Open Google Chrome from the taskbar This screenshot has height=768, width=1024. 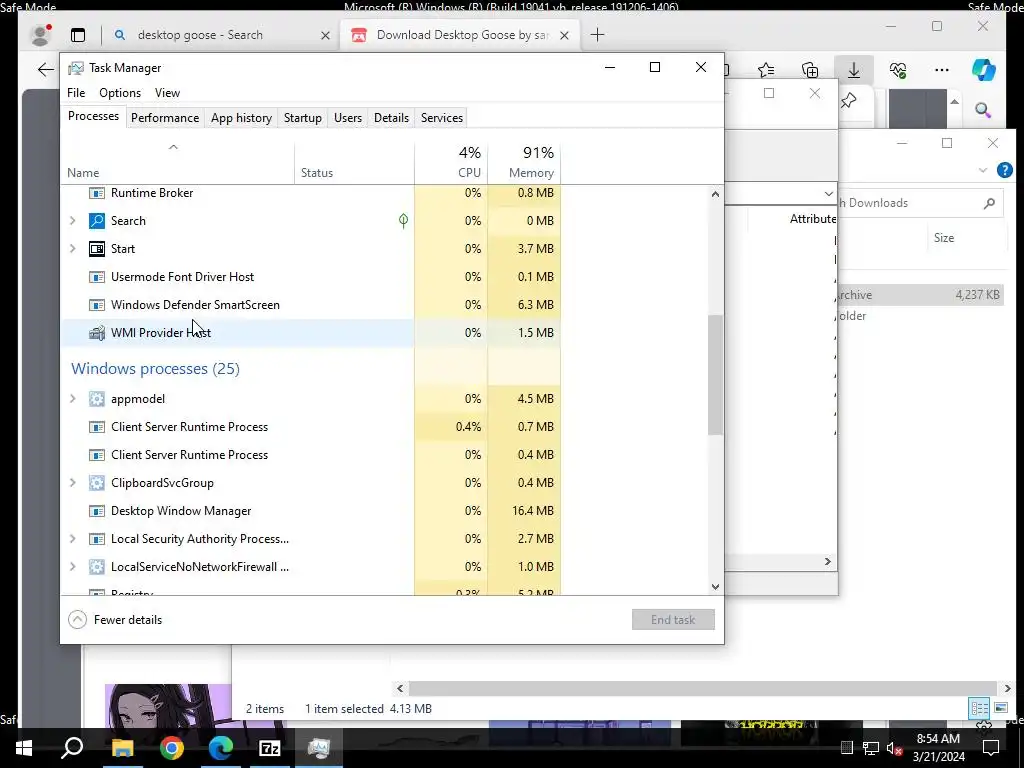pyautogui.click(x=172, y=748)
